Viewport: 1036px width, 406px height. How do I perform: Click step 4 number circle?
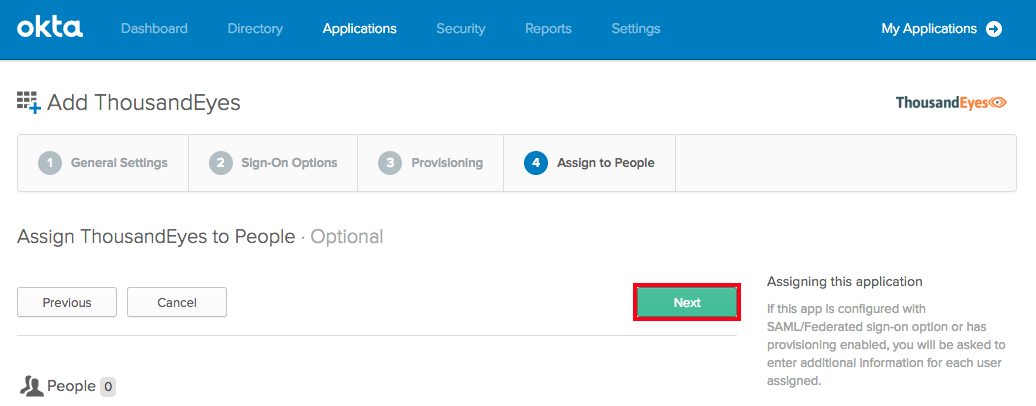[536, 163]
